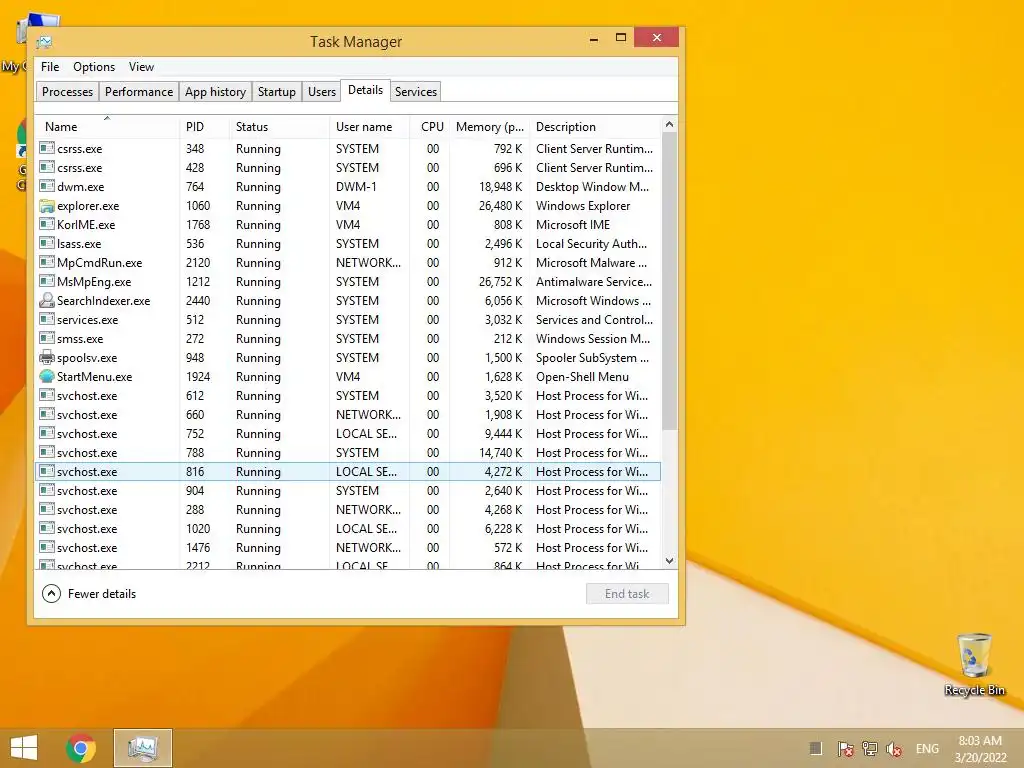Image resolution: width=1024 pixels, height=768 pixels.
Task: Select the csrss.exe row with PID 428
Action: pyautogui.click(x=348, y=168)
